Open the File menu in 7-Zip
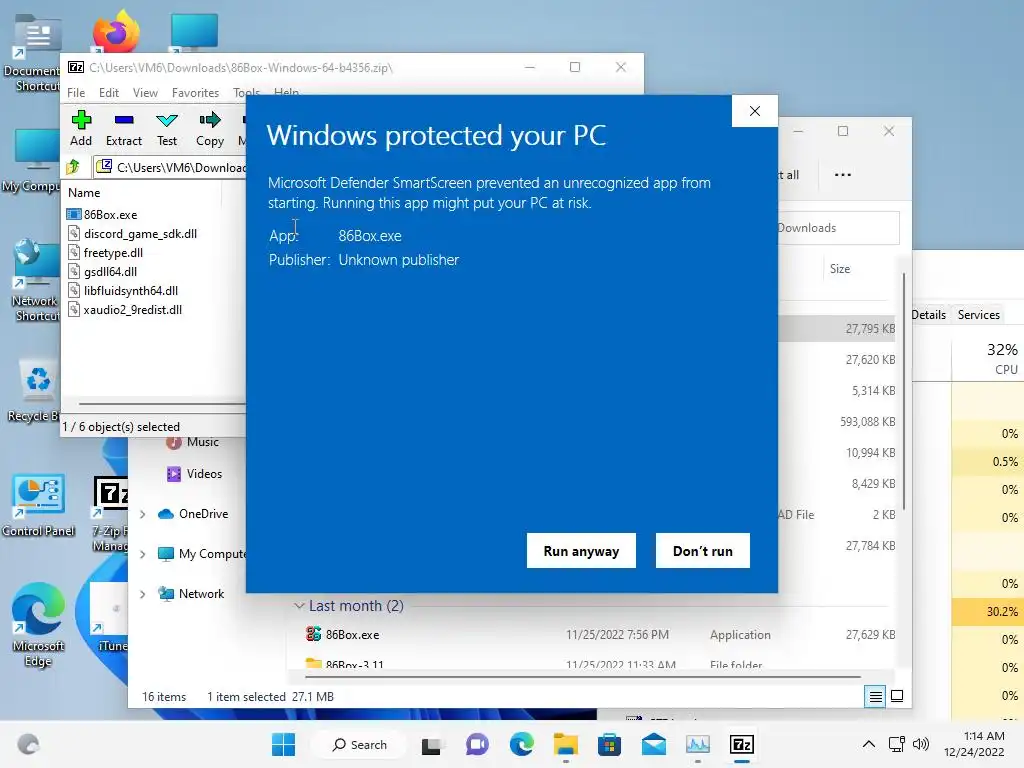1024x768 pixels. coord(76,93)
